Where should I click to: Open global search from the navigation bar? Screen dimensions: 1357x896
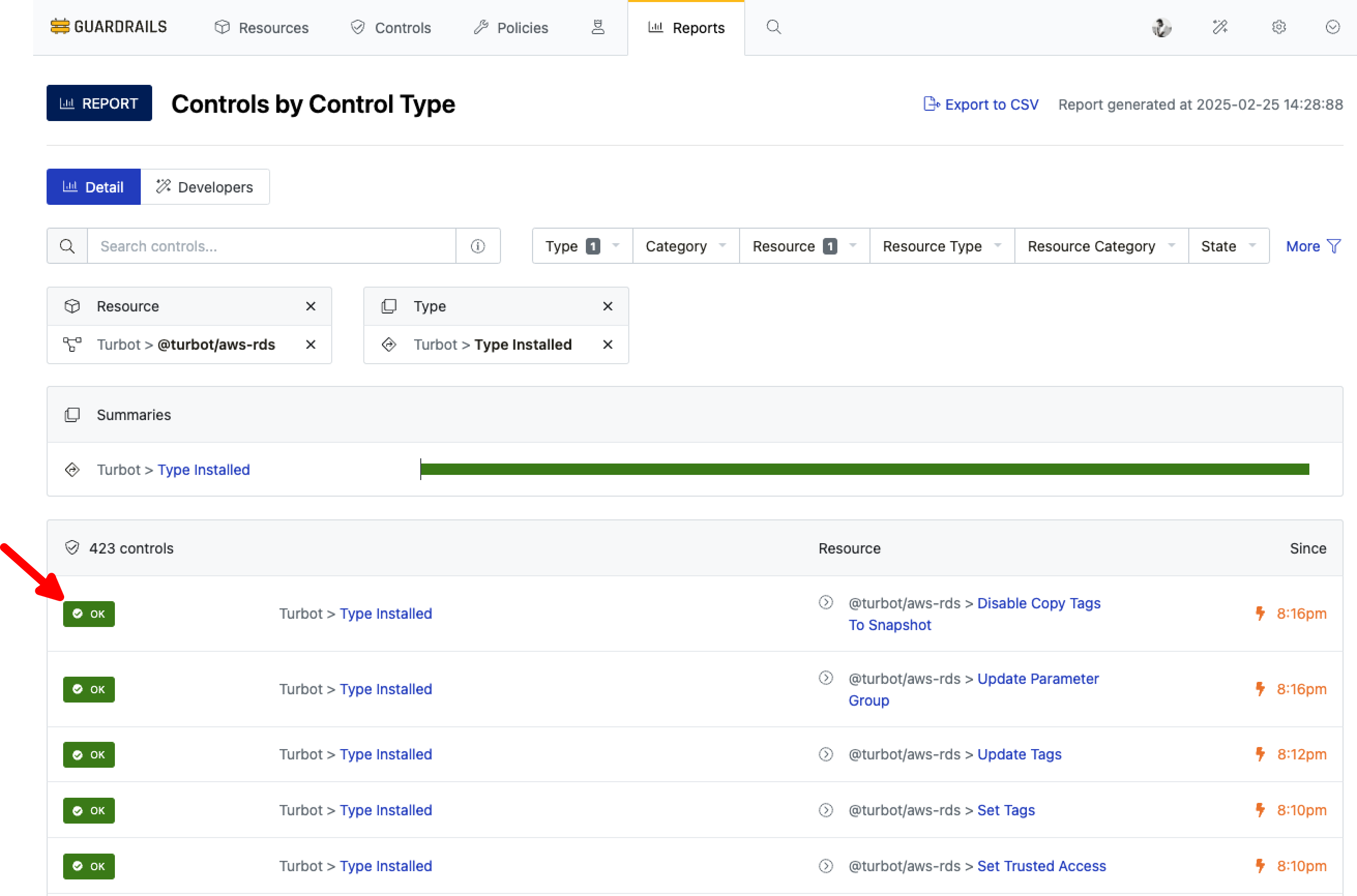[x=773, y=27]
